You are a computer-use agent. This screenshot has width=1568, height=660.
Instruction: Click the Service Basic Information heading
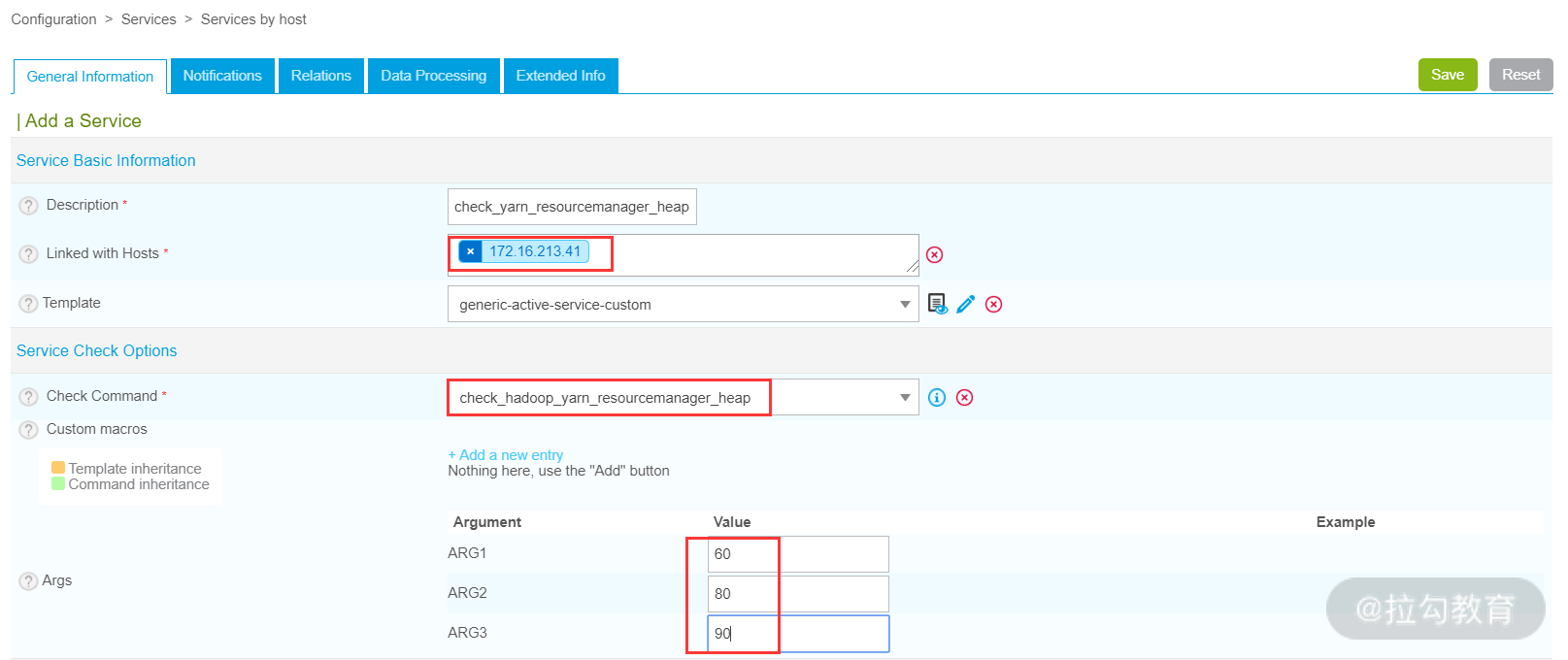click(x=106, y=161)
